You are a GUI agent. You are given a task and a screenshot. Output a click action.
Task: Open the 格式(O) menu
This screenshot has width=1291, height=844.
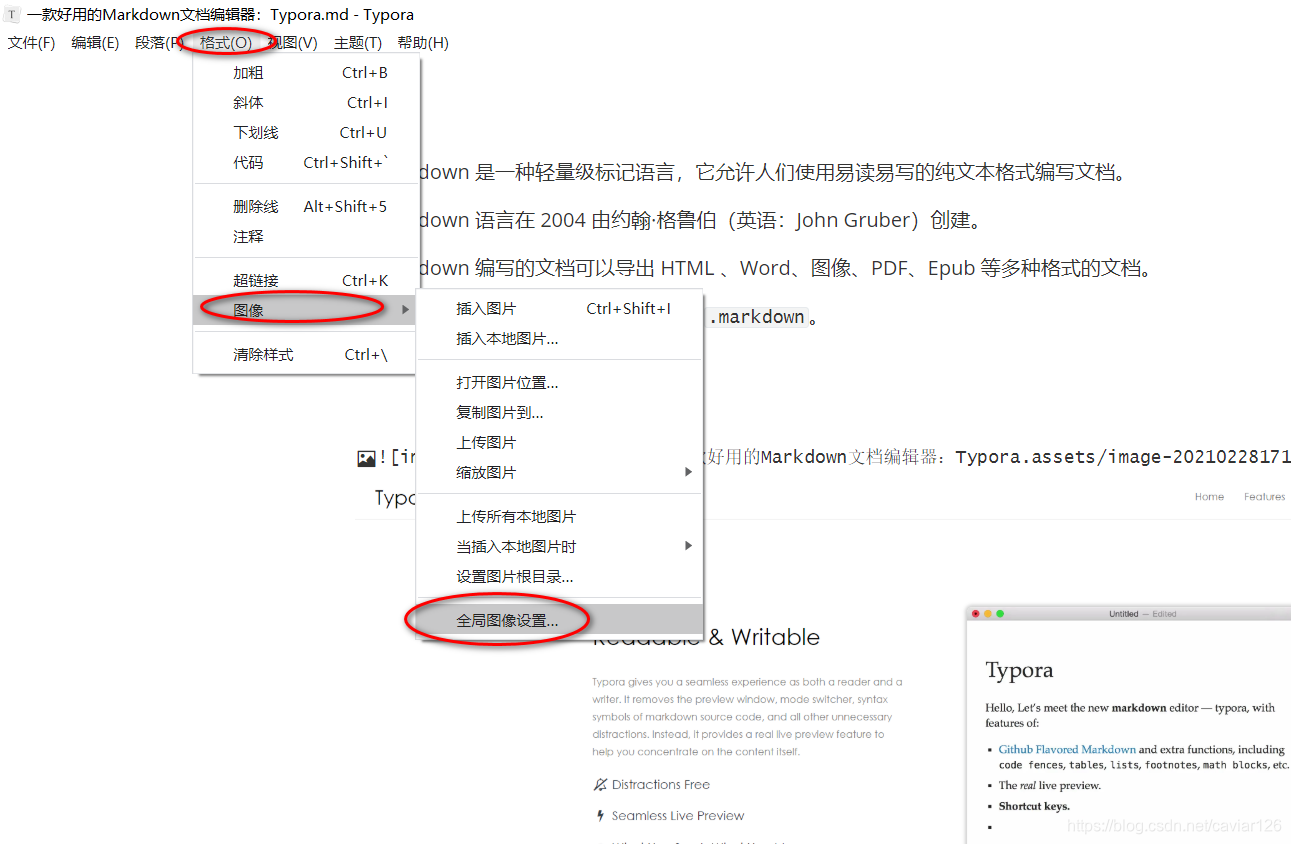click(x=226, y=43)
